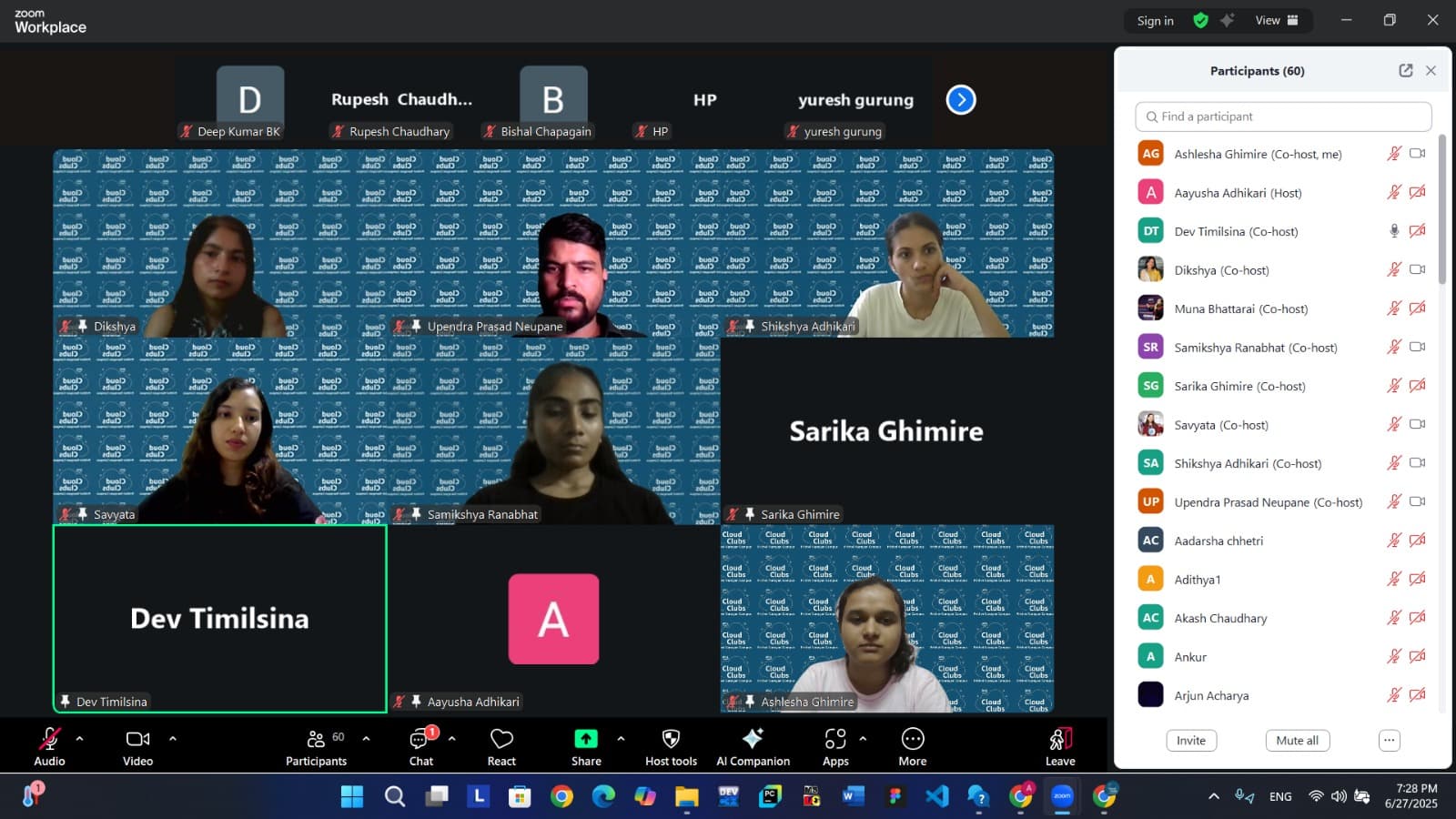
Task: Expand the video options chevron
Action: coord(173,739)
